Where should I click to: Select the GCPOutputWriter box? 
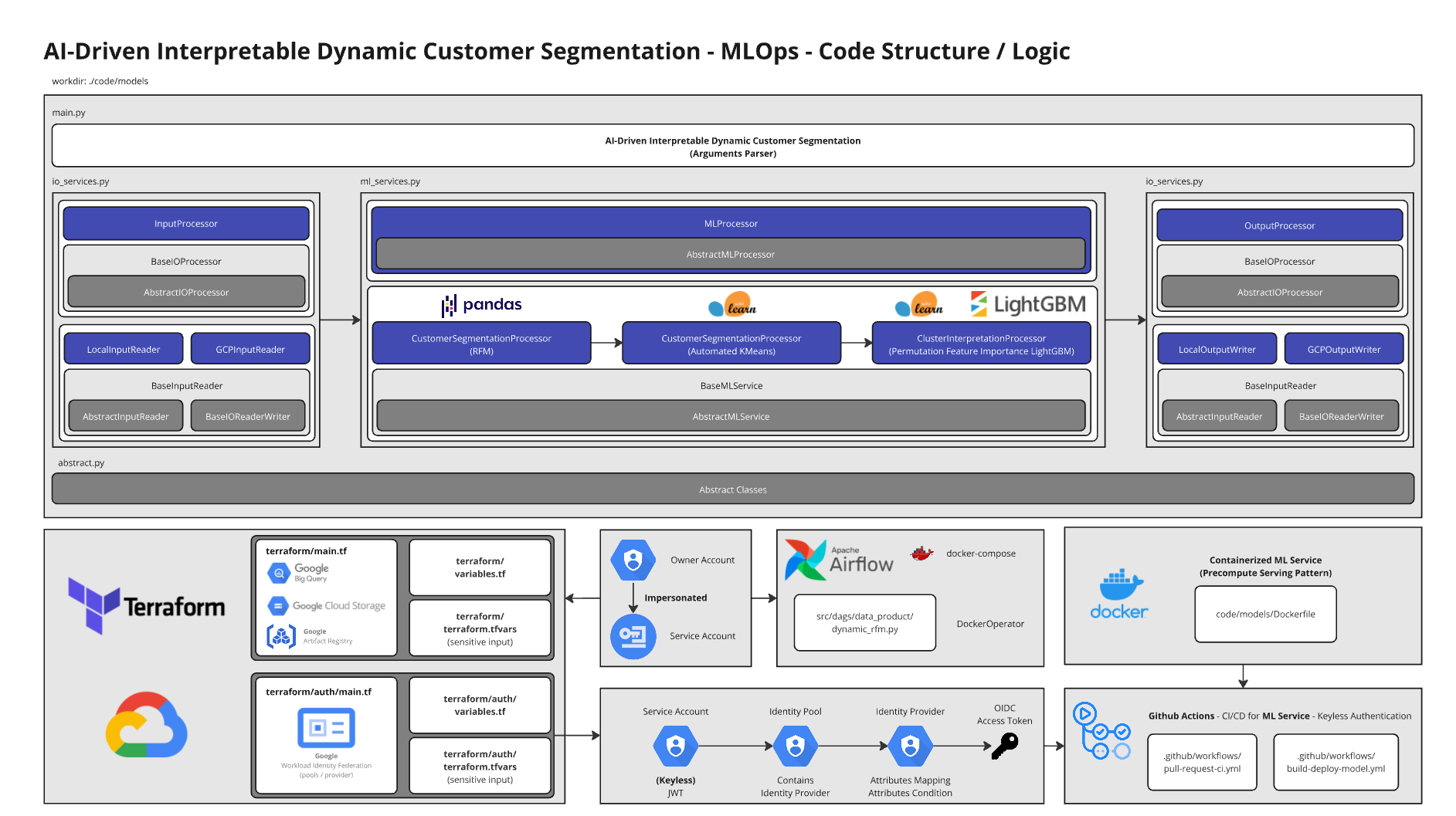pos(1344,349)
